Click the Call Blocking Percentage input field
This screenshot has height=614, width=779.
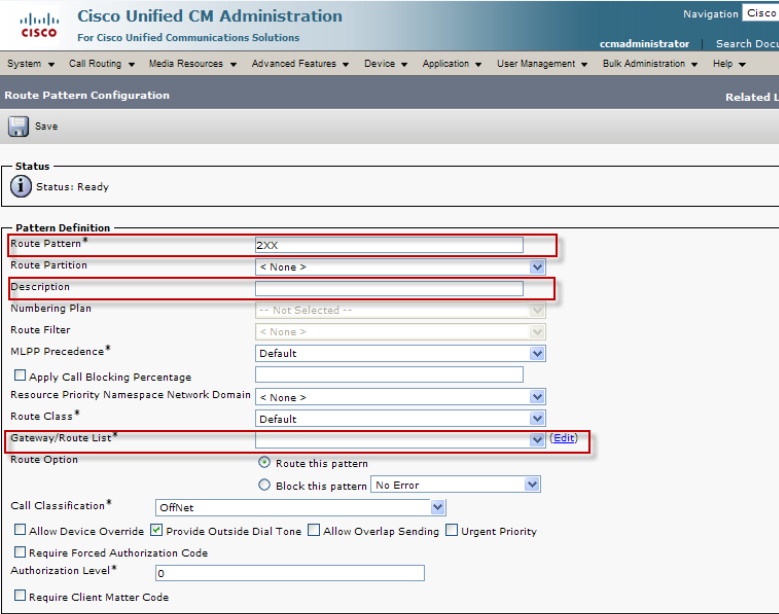point(389,374)
